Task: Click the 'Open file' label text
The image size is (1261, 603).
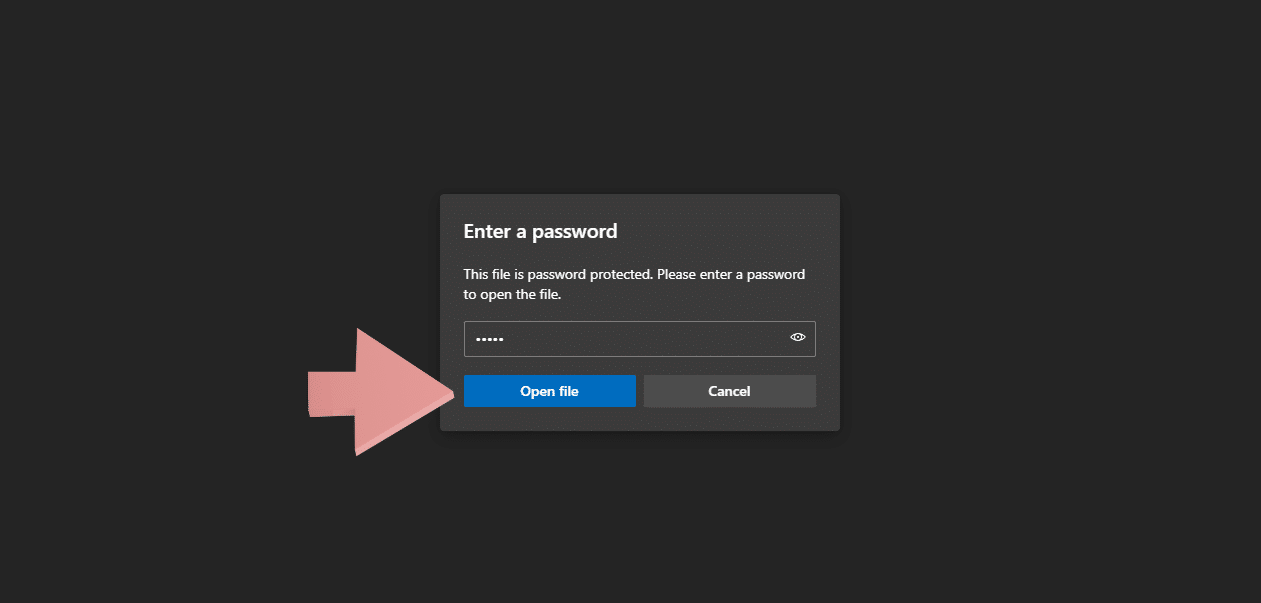Action: 550,391
